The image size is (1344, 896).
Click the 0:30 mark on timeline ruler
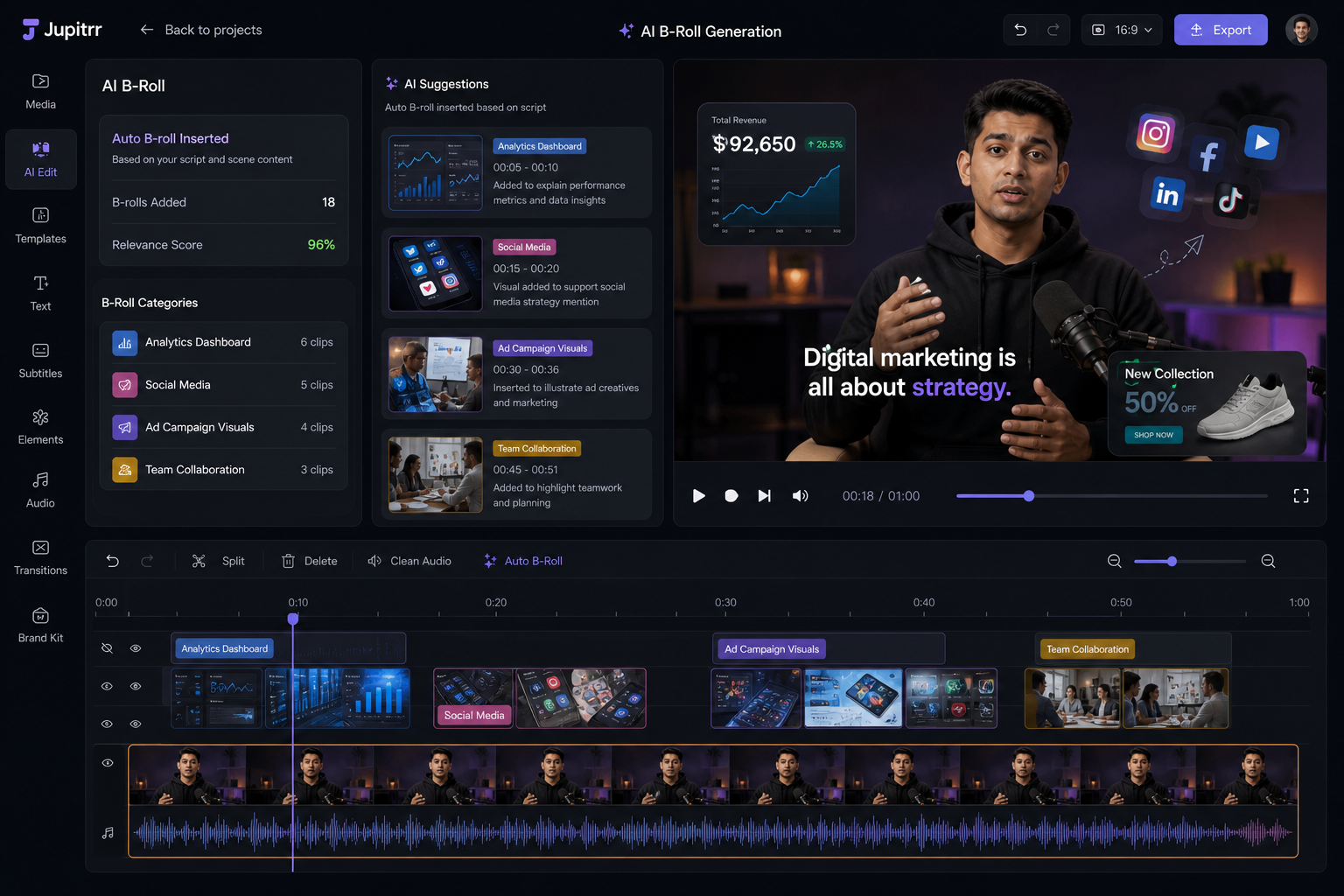click(x=725, y=603)
